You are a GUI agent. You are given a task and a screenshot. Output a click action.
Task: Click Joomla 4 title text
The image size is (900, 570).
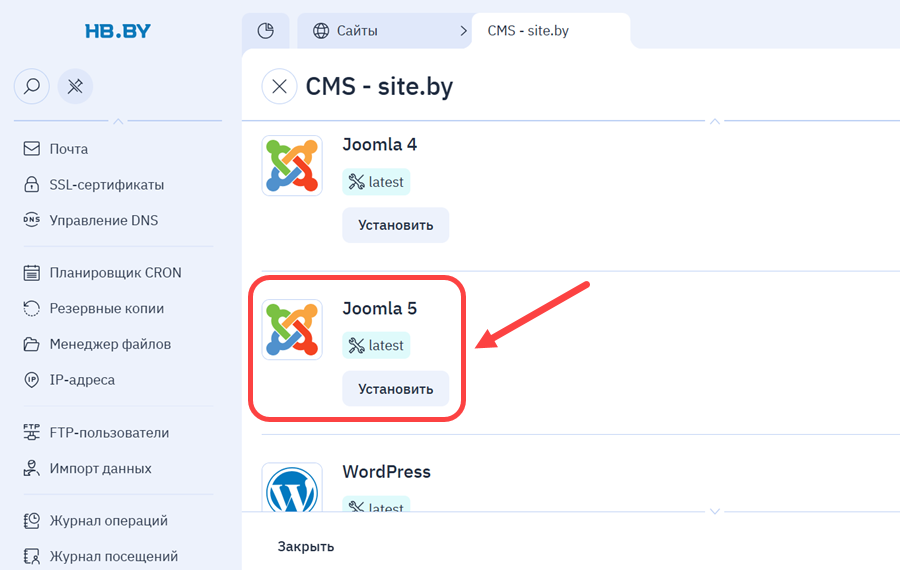click(379, 145)
